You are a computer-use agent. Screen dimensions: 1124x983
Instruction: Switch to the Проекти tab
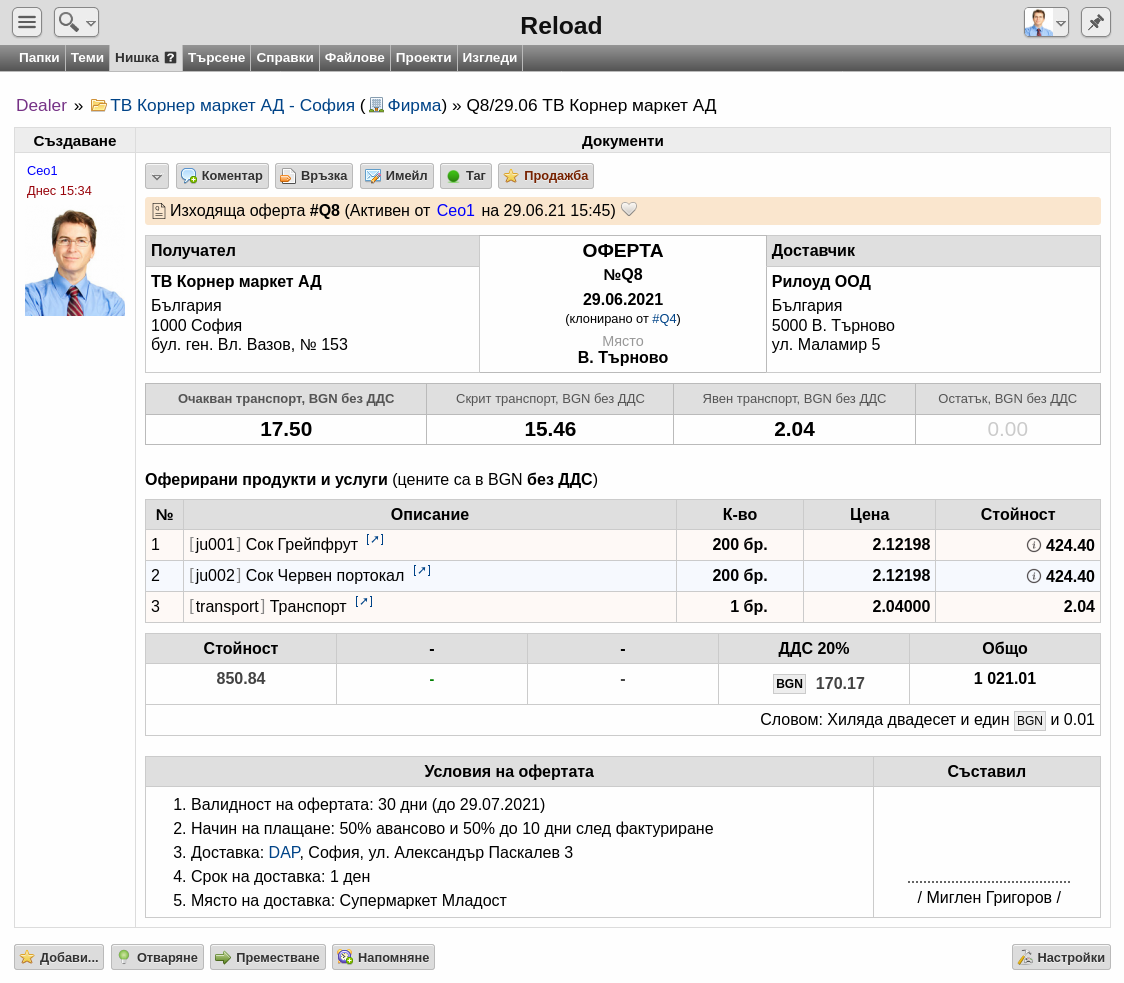click(424, 57)
